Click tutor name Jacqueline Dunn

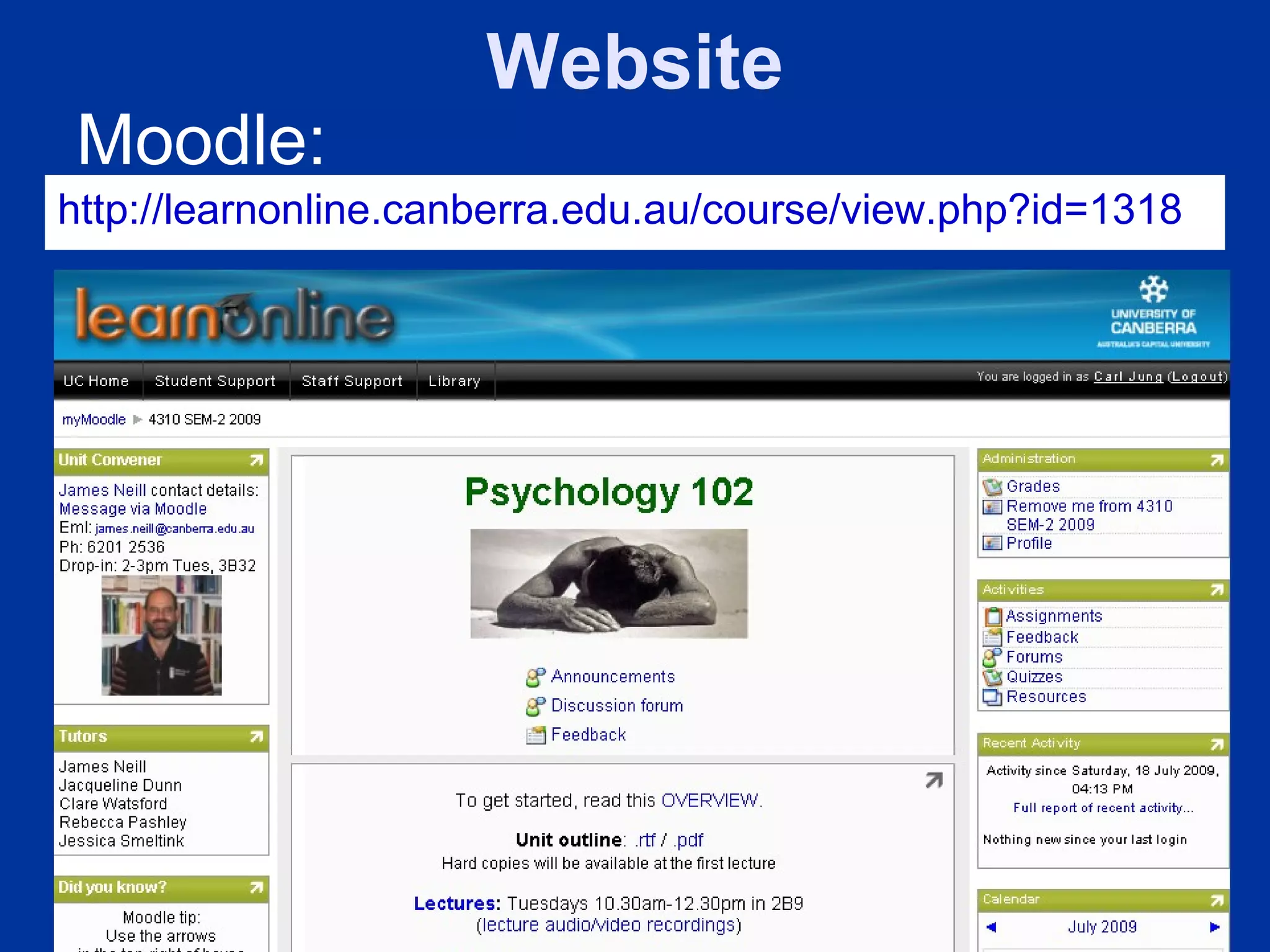click(x=120, y=786)
